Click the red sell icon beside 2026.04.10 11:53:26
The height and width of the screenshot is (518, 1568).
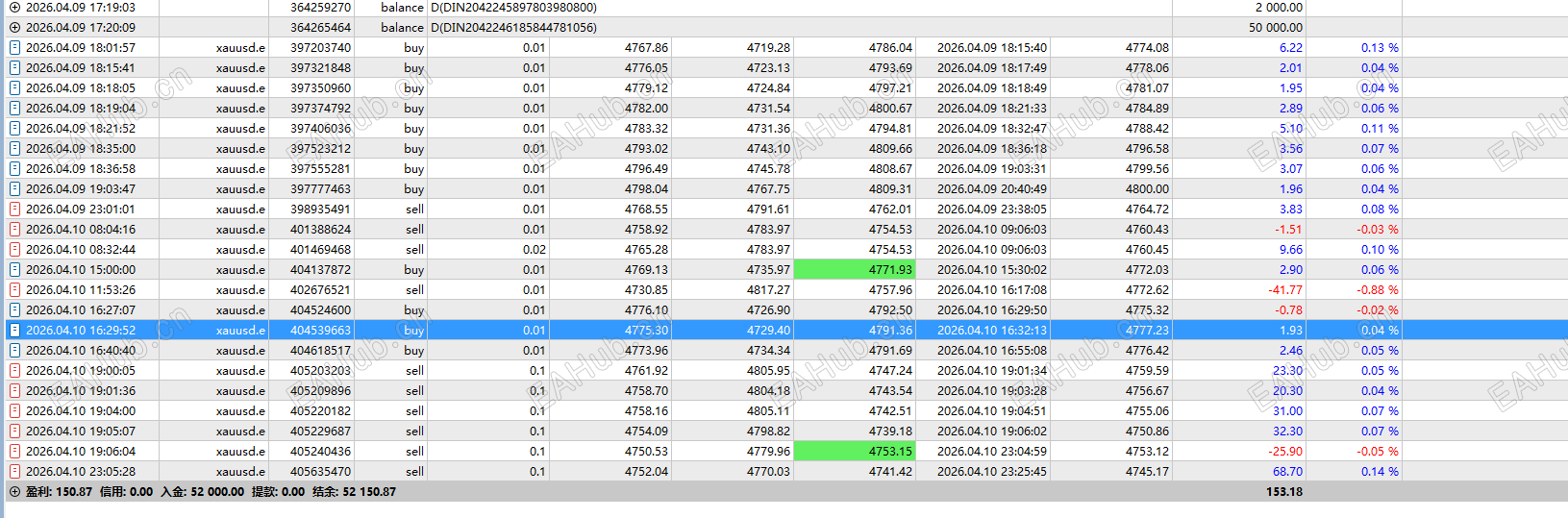[x=14, y=289]
